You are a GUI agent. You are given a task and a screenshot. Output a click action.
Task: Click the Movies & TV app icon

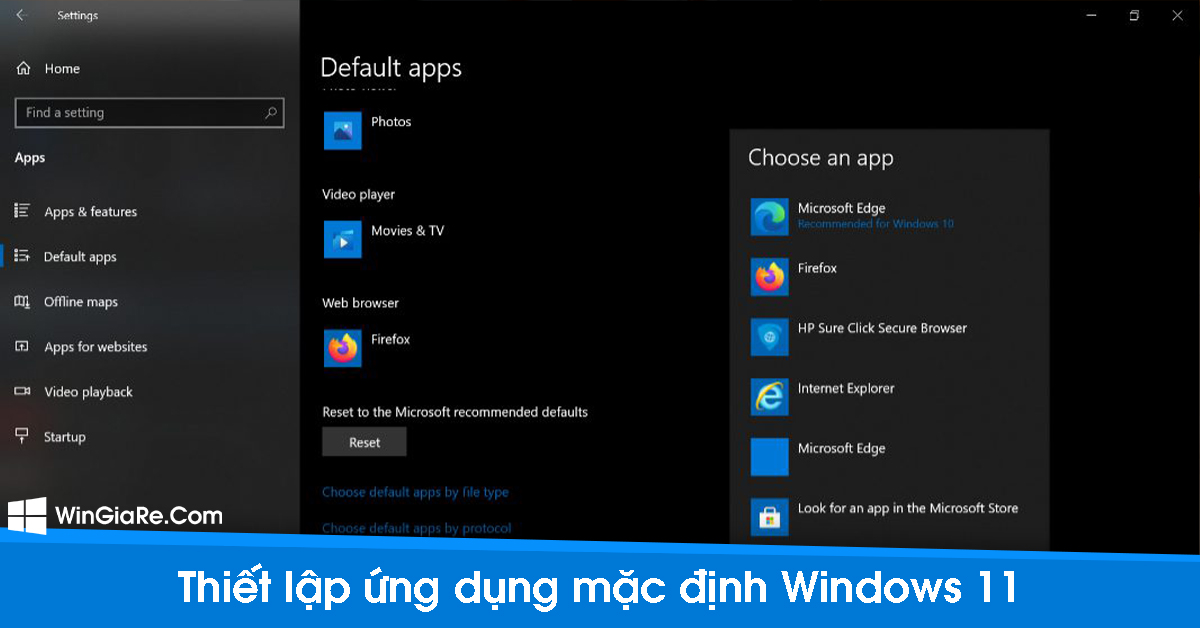(x=342, y=239)
